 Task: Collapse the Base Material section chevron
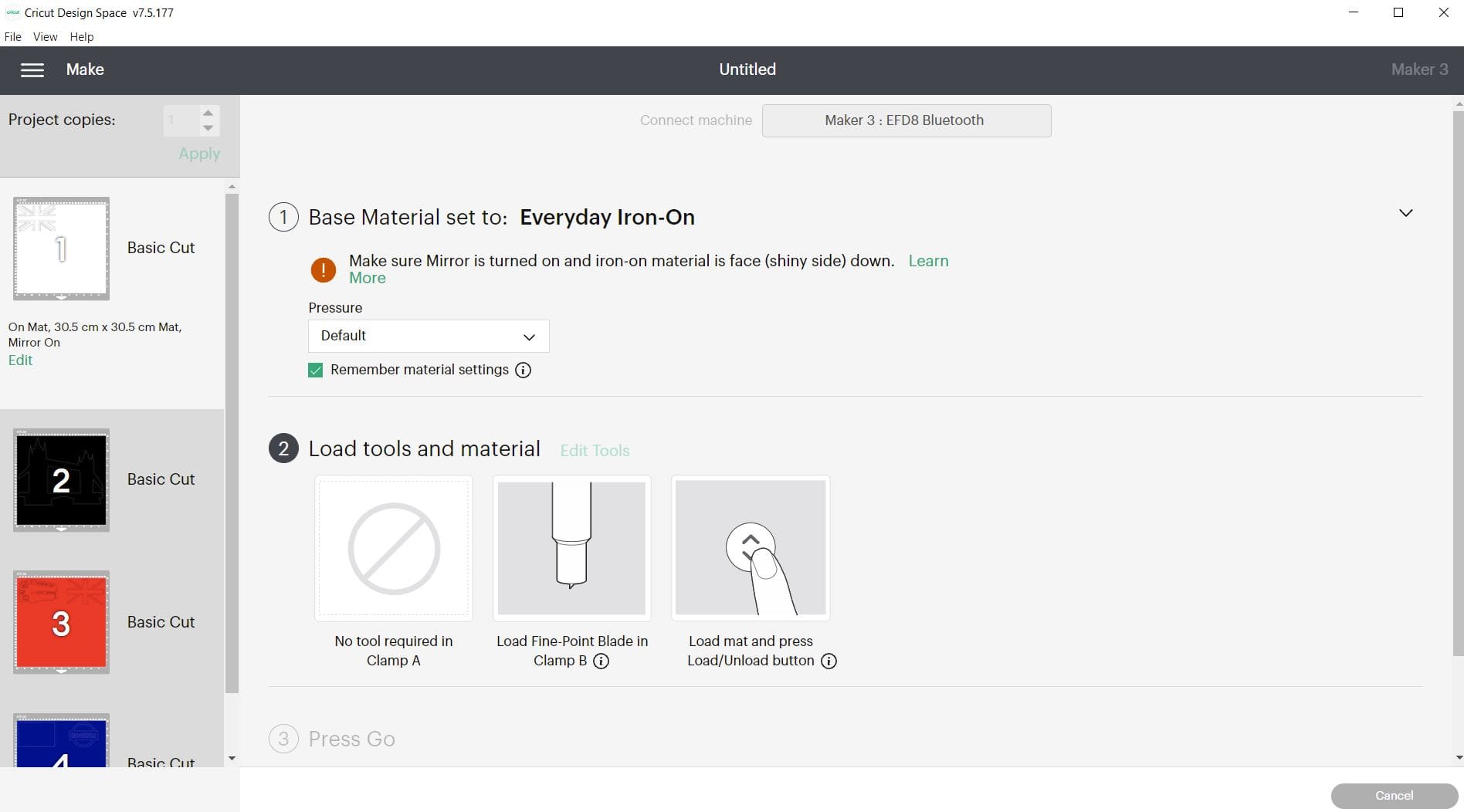(1406, 213)
